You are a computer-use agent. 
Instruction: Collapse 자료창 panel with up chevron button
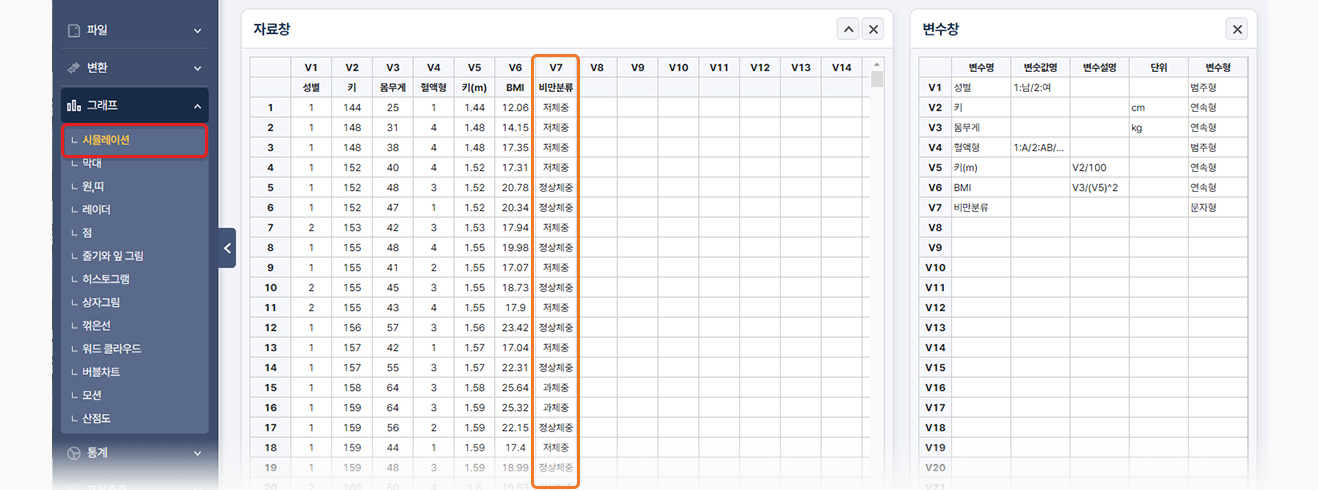[848, 30]
